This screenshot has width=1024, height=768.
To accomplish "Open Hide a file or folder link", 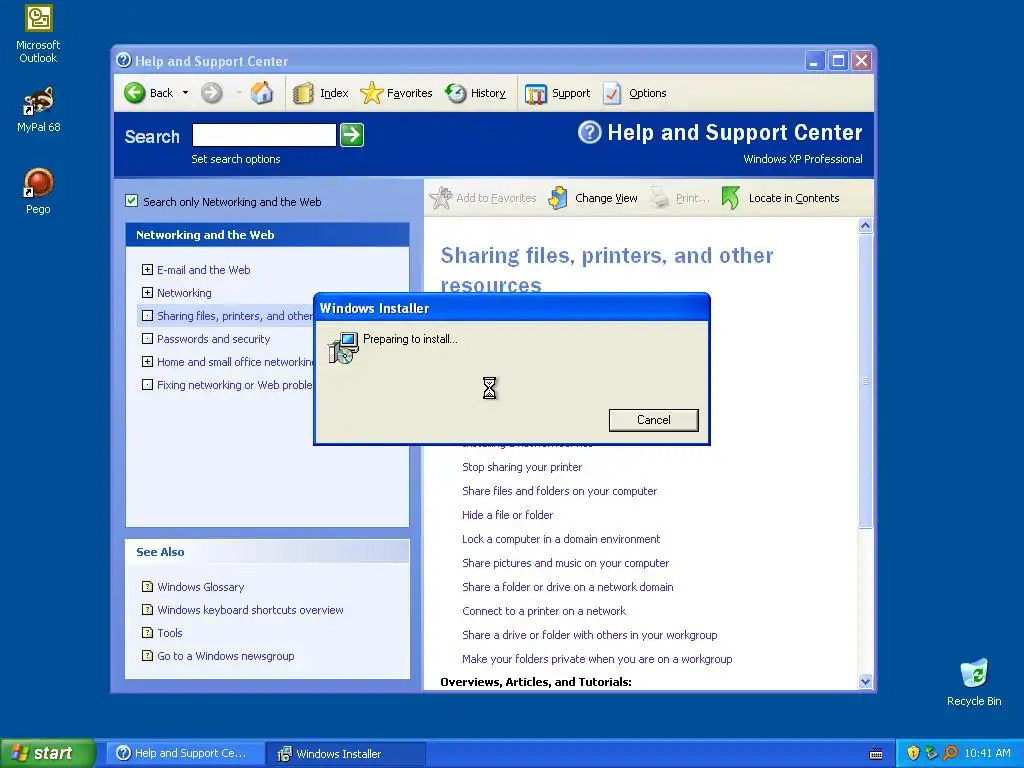I will pos(507,515).
